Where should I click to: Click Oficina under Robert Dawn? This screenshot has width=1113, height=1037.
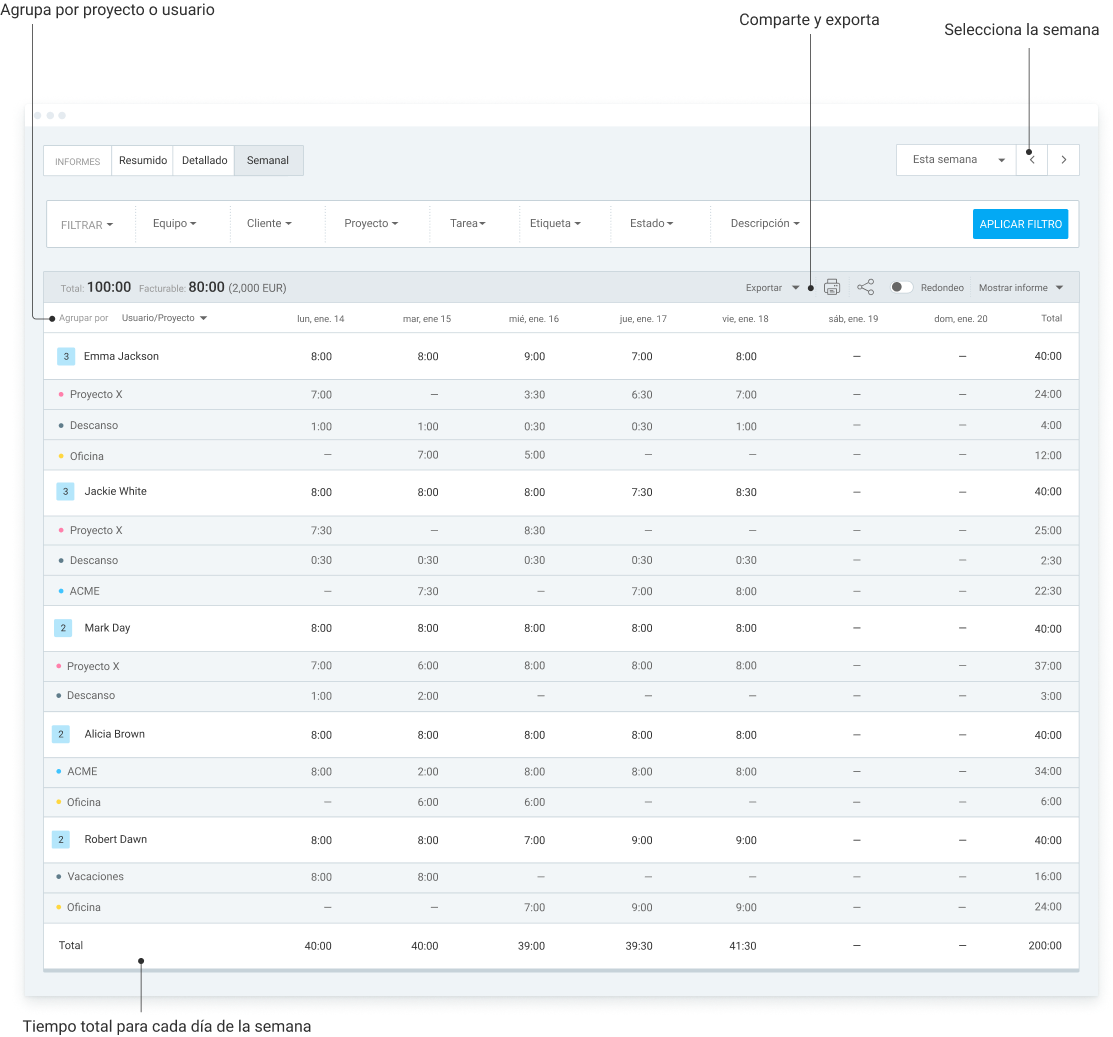[x=84, y=908]
